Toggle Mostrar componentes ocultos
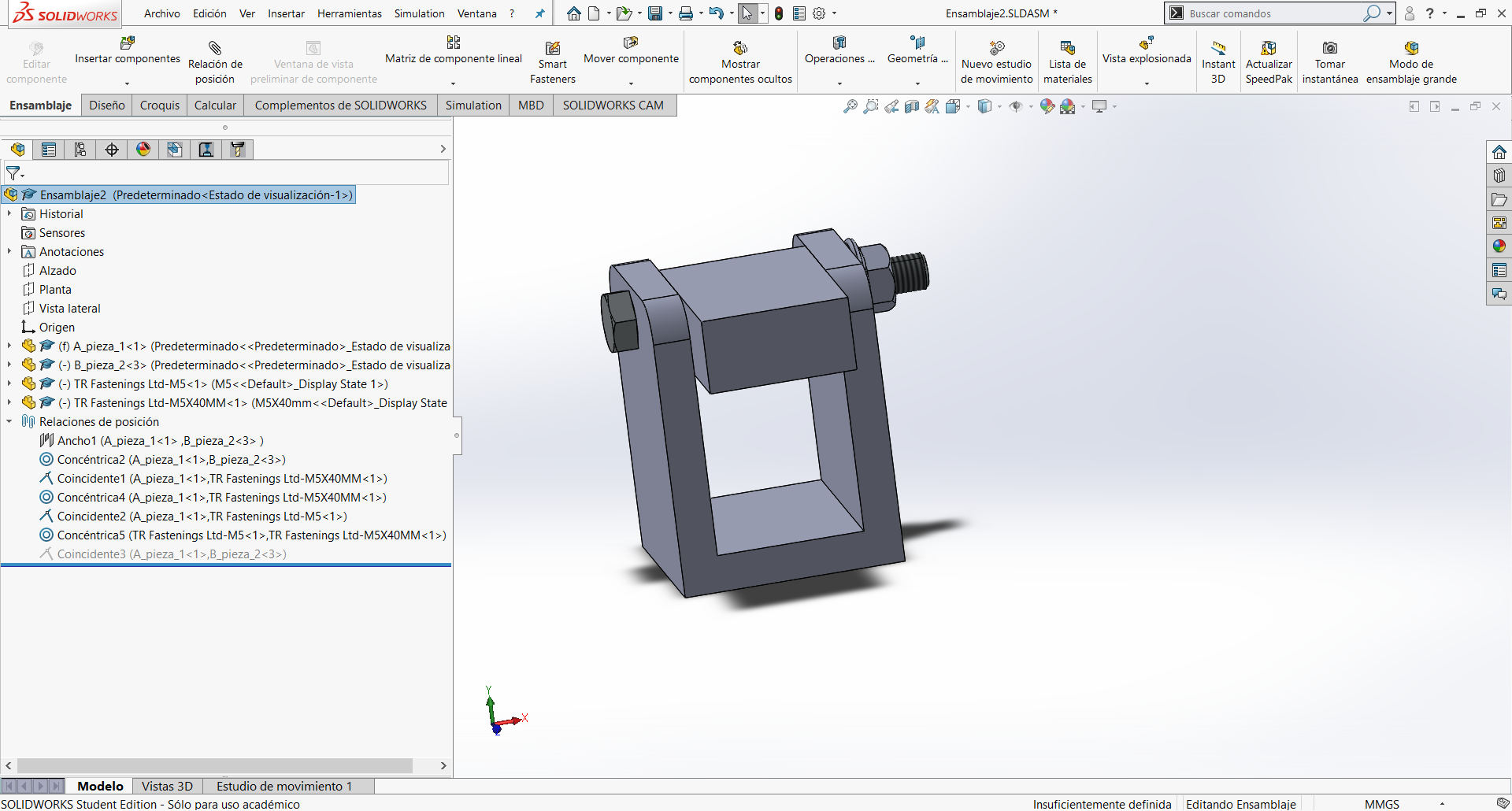The image size is (1512, 811). [x=740, y=49]
